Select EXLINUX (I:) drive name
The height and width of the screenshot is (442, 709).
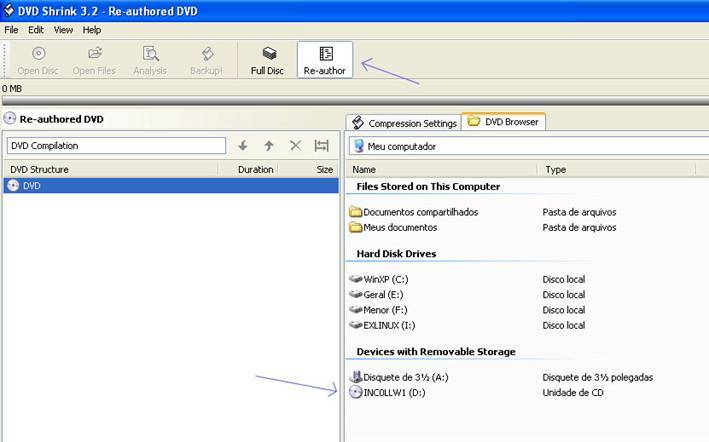389,325
